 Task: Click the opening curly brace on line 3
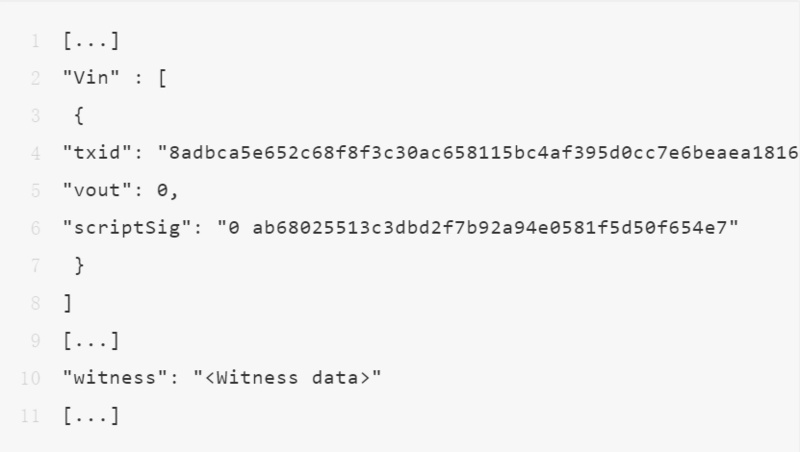[79, 115]
